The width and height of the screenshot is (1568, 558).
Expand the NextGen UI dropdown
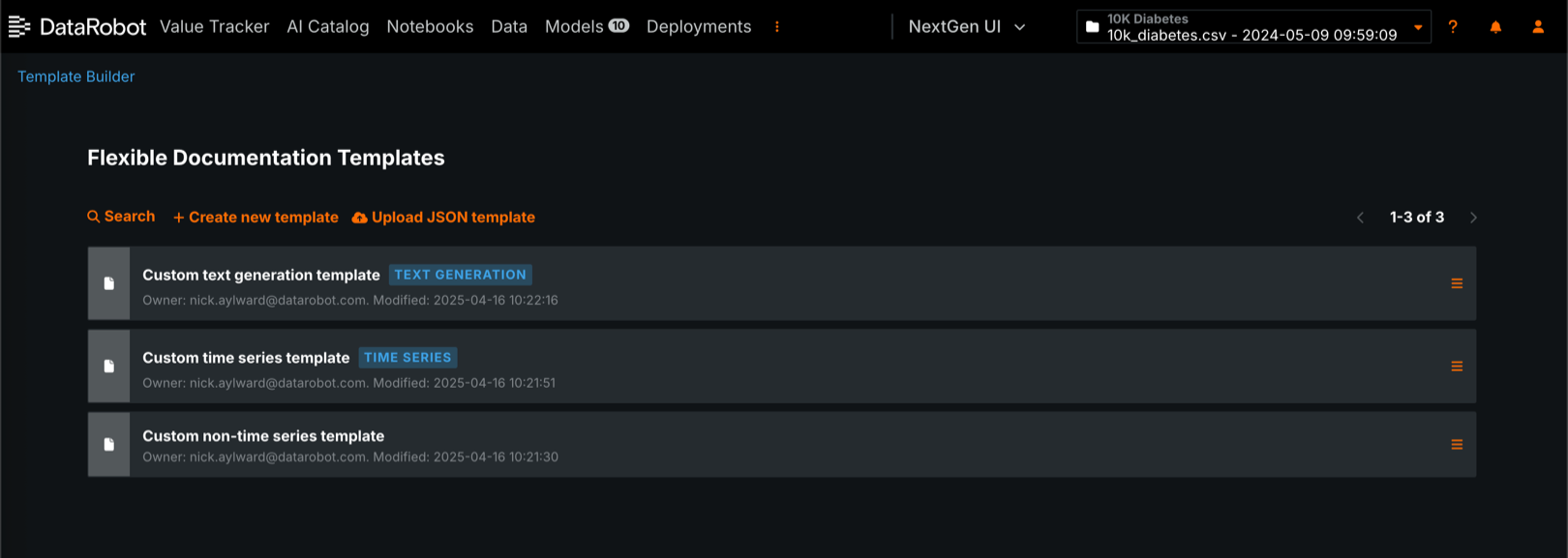point(967,27)
